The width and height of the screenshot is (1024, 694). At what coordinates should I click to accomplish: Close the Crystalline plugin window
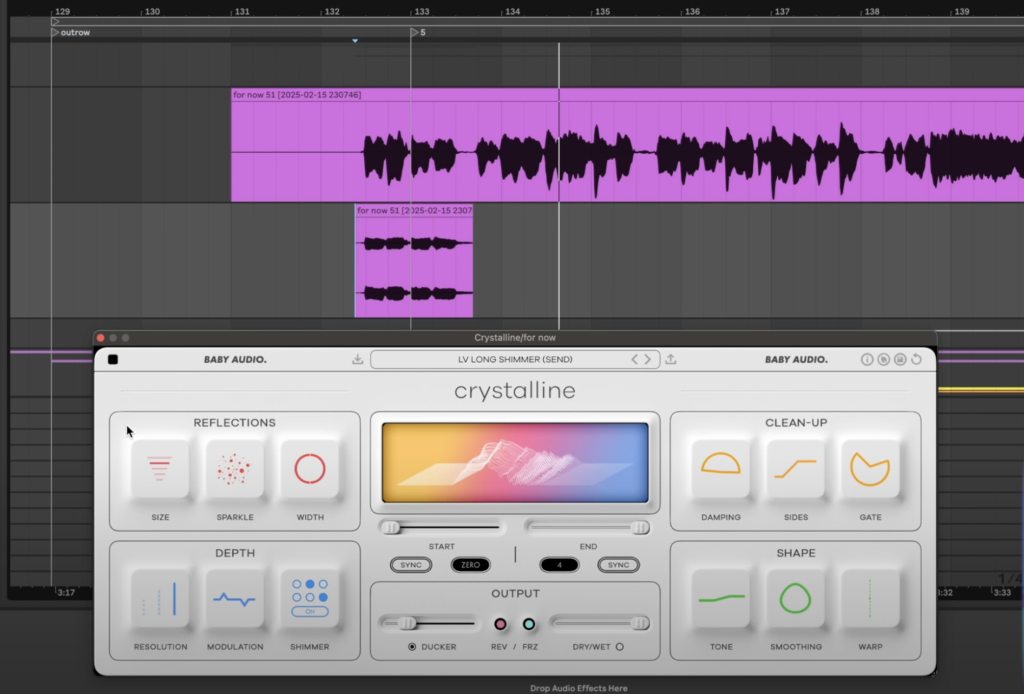point(101,338)
